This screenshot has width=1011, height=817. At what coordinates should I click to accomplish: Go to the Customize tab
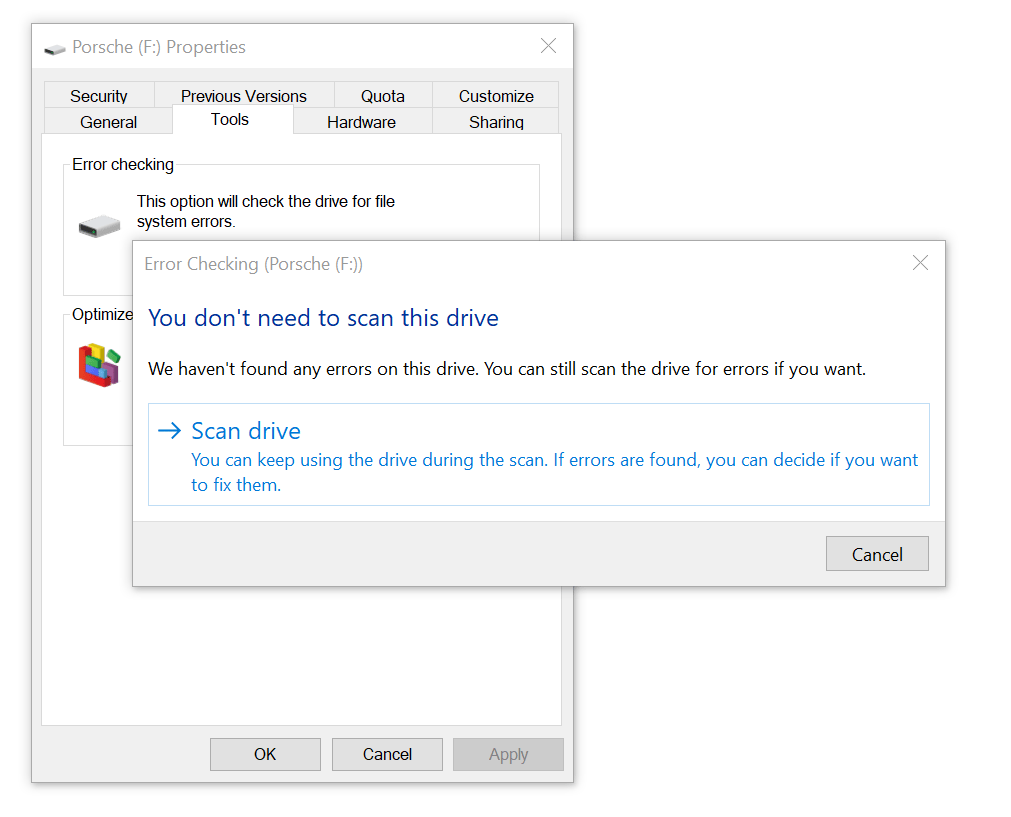(x=496, y=96)
